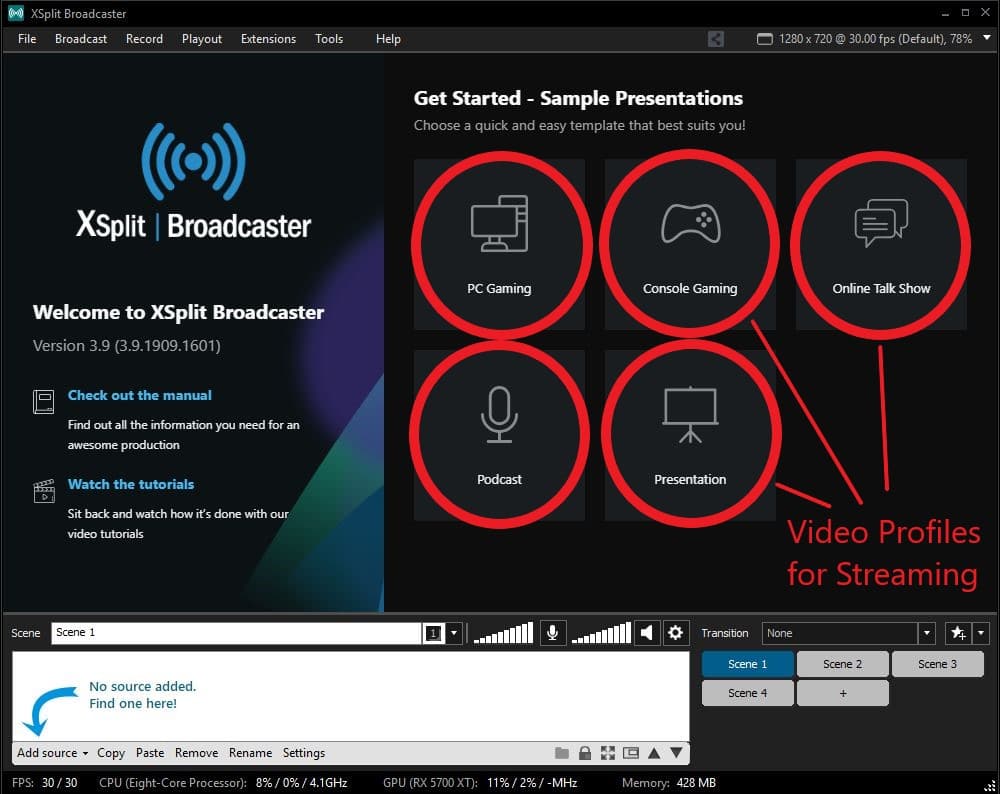Click the Check out the manual link

pyautogui.click(x=140, y=395)
